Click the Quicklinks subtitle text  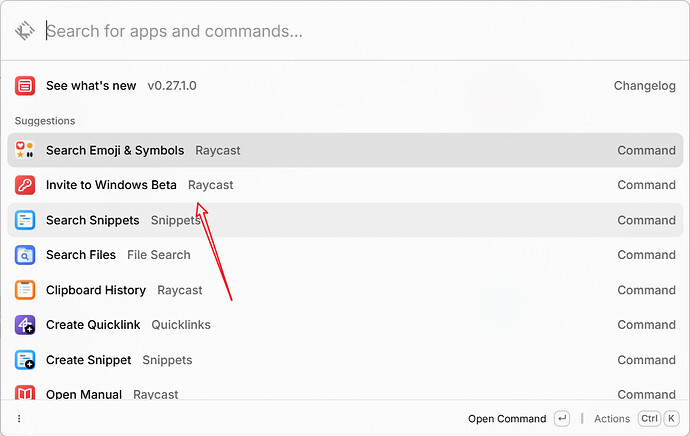point(181,325)
